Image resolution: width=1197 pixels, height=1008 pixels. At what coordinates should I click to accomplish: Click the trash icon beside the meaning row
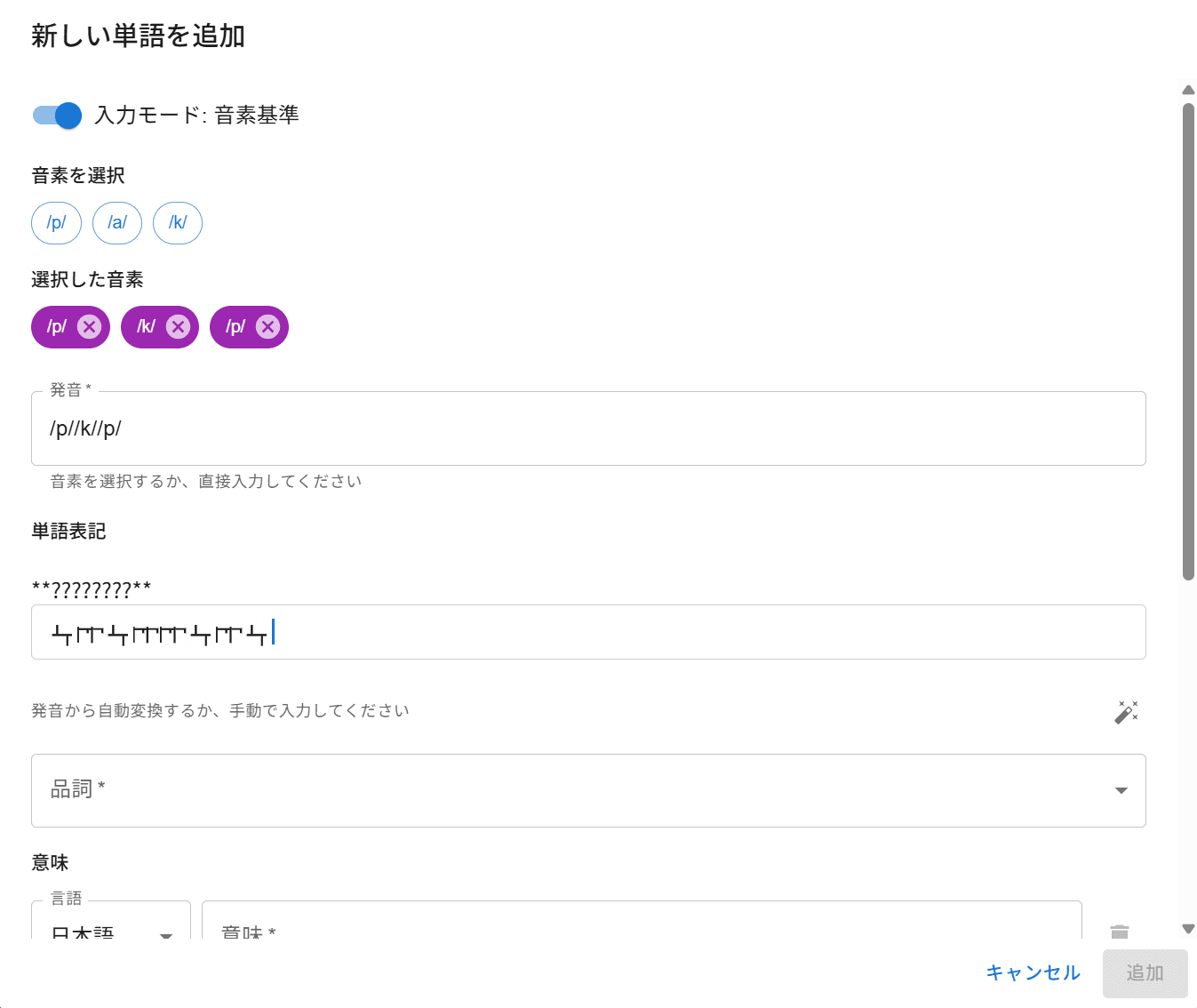tap(1119, 931)
